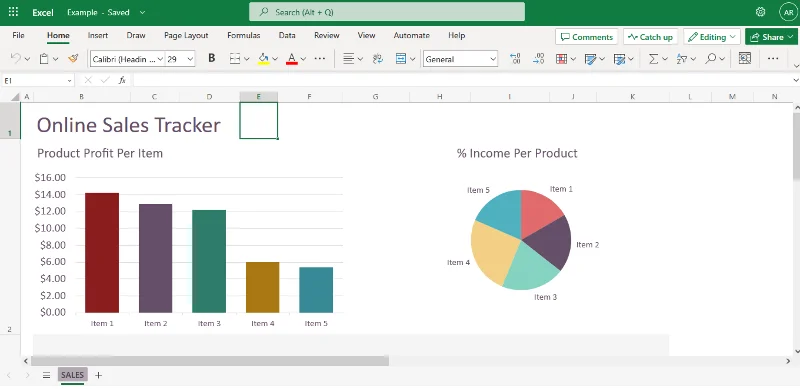800x389 pixels.
Task: Select the Format Painter brush
Action: (x=73, y=59)
